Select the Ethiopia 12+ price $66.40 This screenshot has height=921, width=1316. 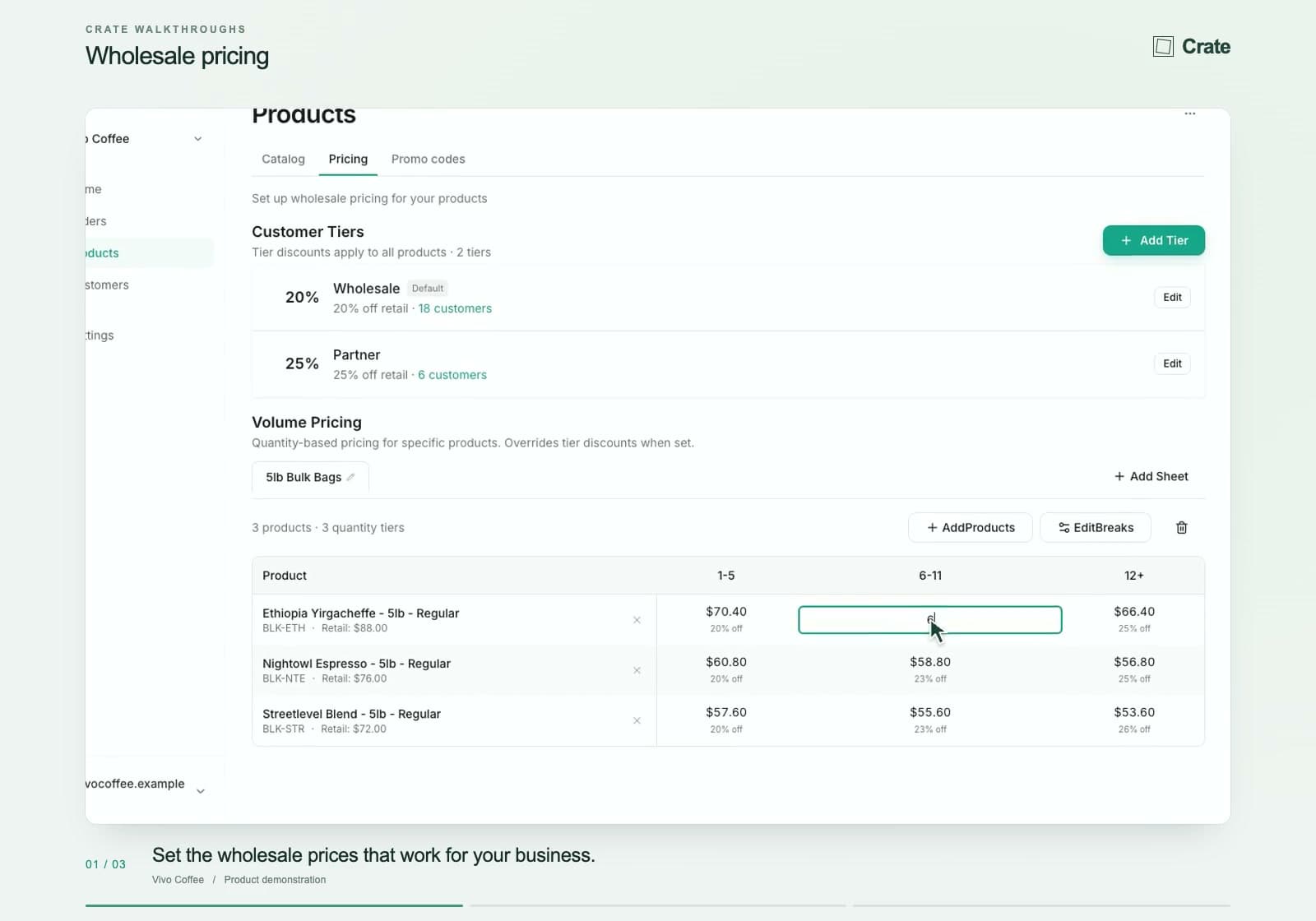(1133, 612)
